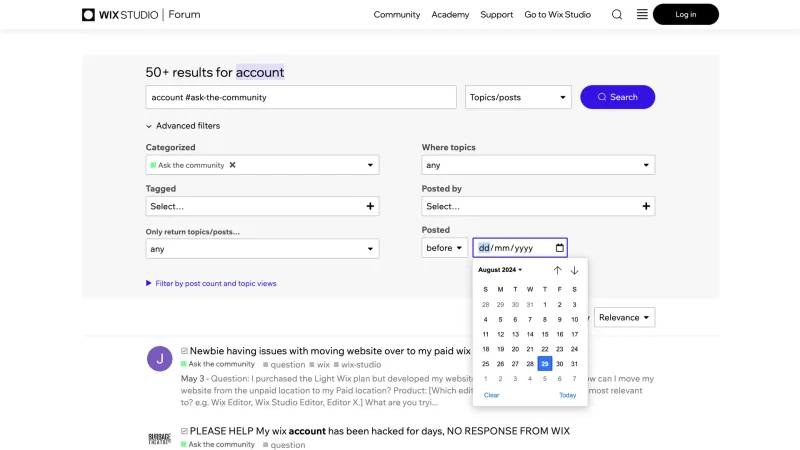Viewport: 800px width, 450px height.
Task: Click the search query input field
Action: click(x=301, y=97)
